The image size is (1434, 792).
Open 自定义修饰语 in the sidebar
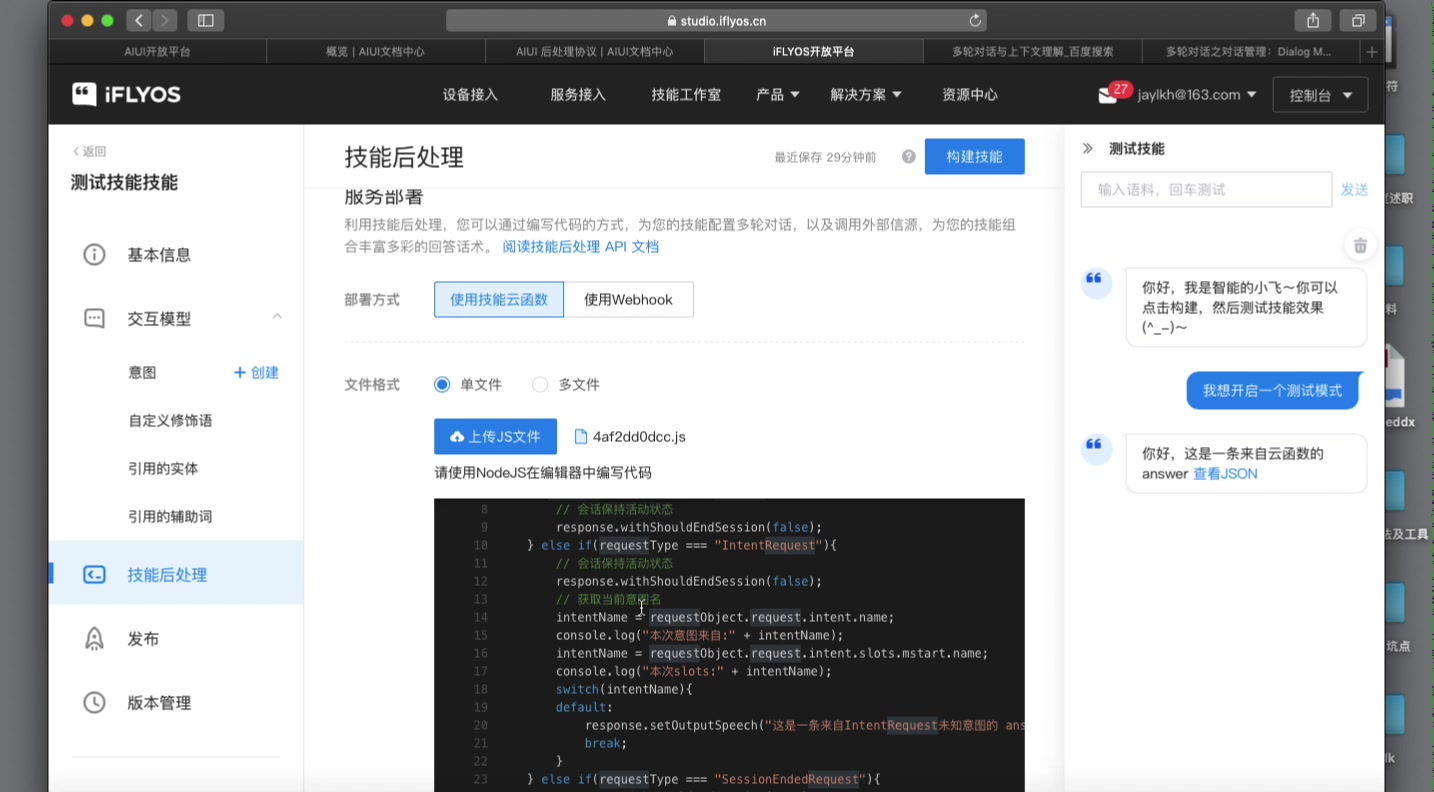(x=170, y=421)
